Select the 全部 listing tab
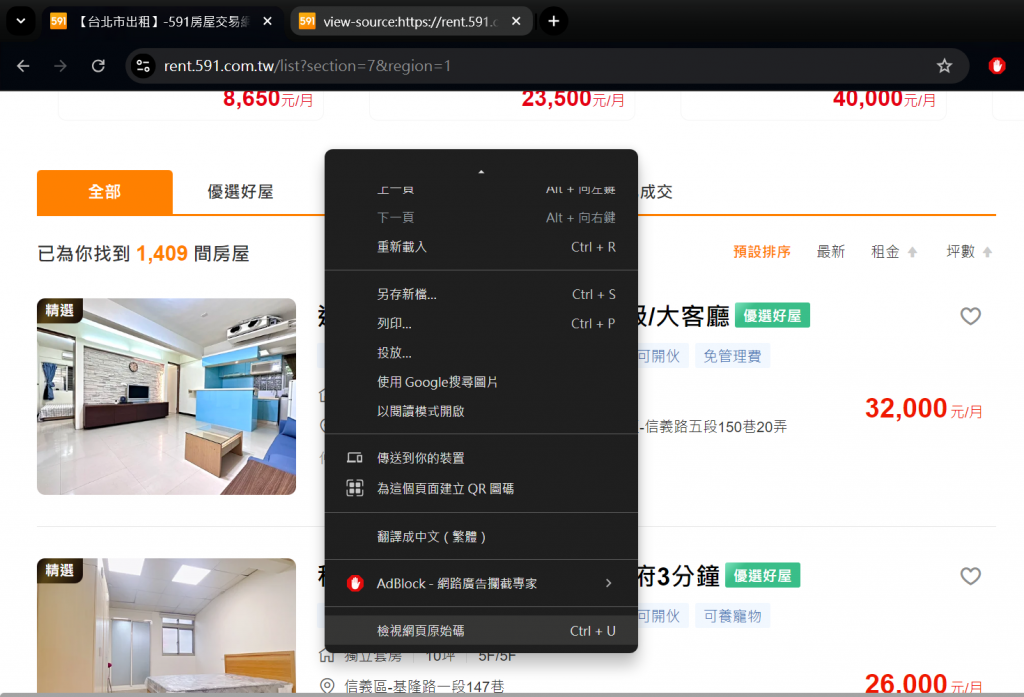1024x697 pixels. 104,192
